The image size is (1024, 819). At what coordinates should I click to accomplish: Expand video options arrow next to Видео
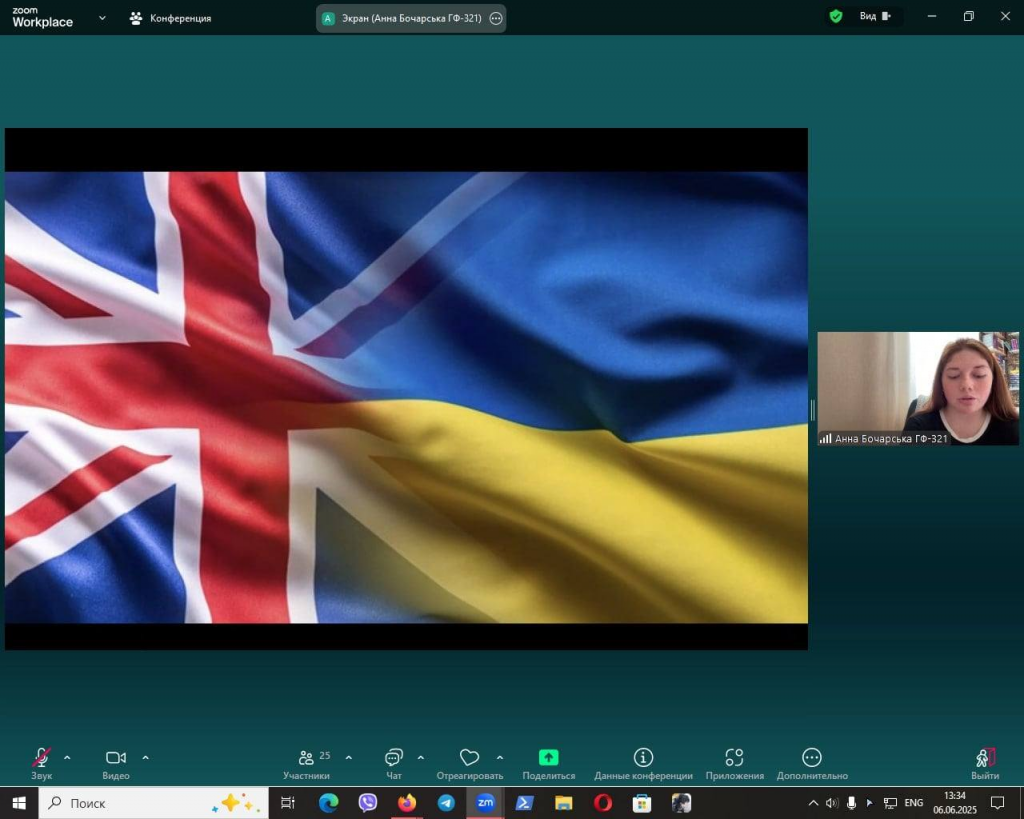pos(145,758)
